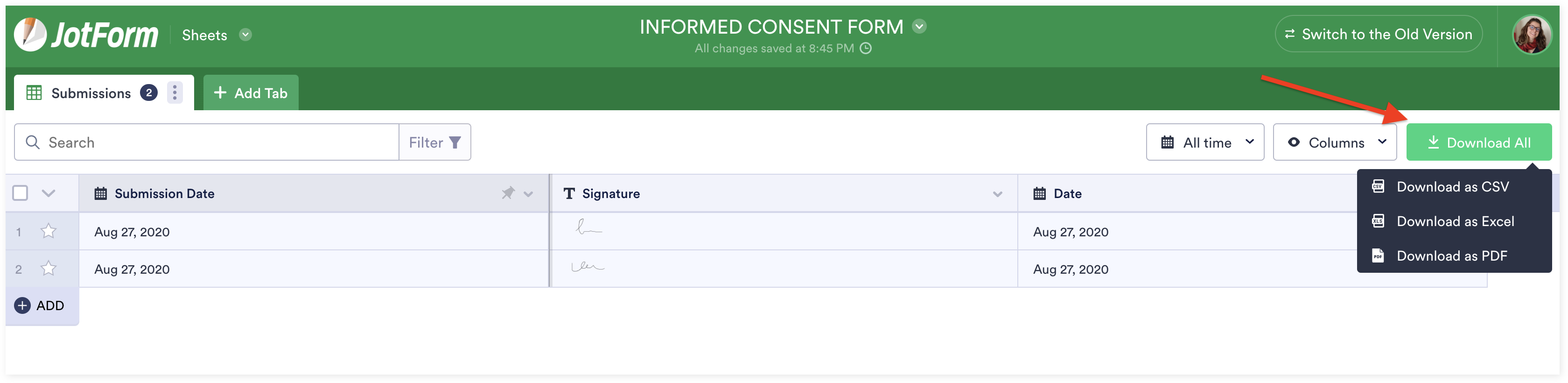The width and height of the screenshot is (1568, 383).
Task: Click the add row plus icon
Action: point(22,305)
